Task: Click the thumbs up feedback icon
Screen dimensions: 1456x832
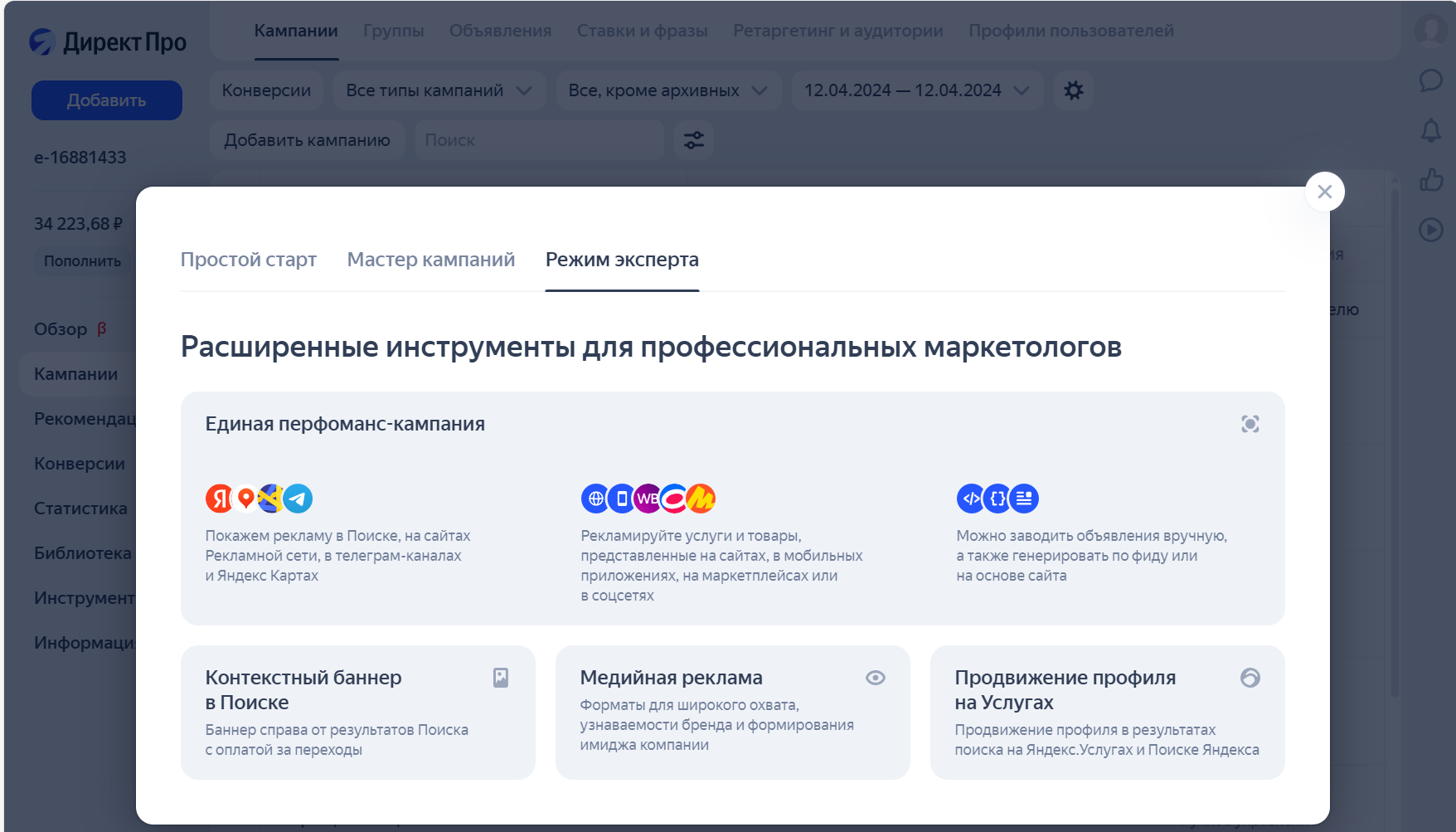Action: pos(1430,180)
